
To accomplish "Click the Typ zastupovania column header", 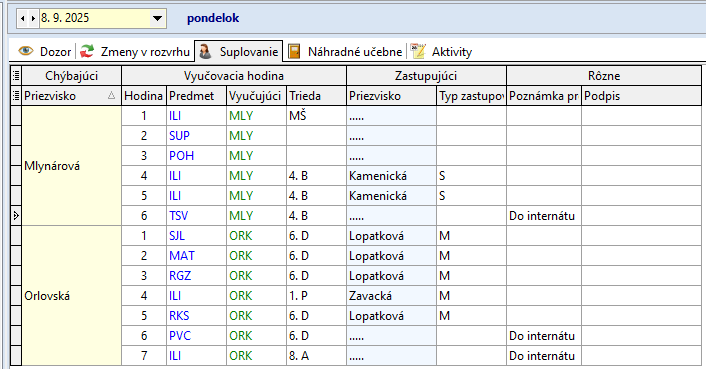I will 471,96.
